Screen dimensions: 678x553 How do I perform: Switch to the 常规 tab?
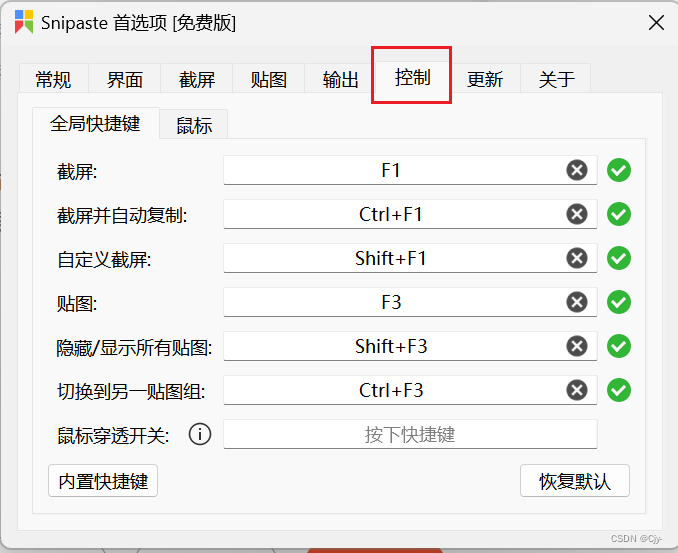click(54, 79)
